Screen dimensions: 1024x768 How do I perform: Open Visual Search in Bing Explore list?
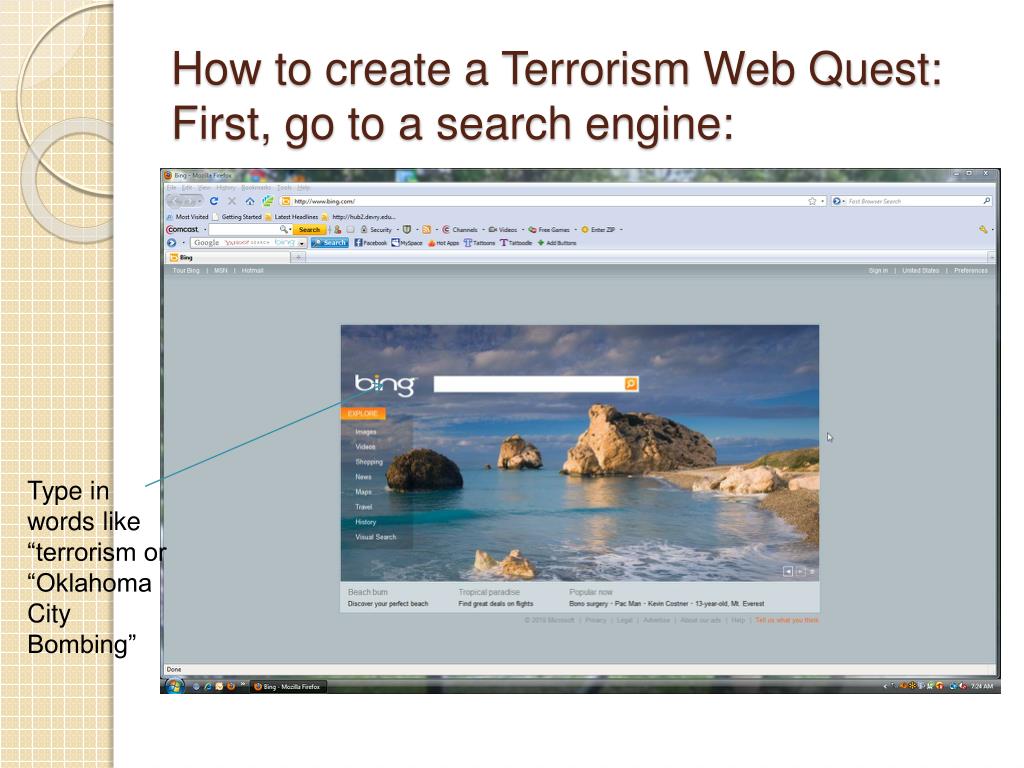click(376, 537)
